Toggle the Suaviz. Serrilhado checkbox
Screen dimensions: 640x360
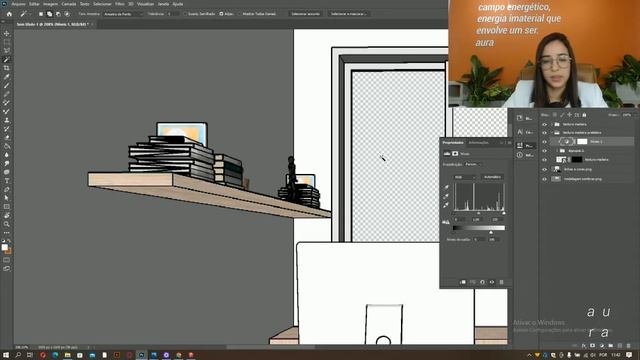[x=185, y=14]
